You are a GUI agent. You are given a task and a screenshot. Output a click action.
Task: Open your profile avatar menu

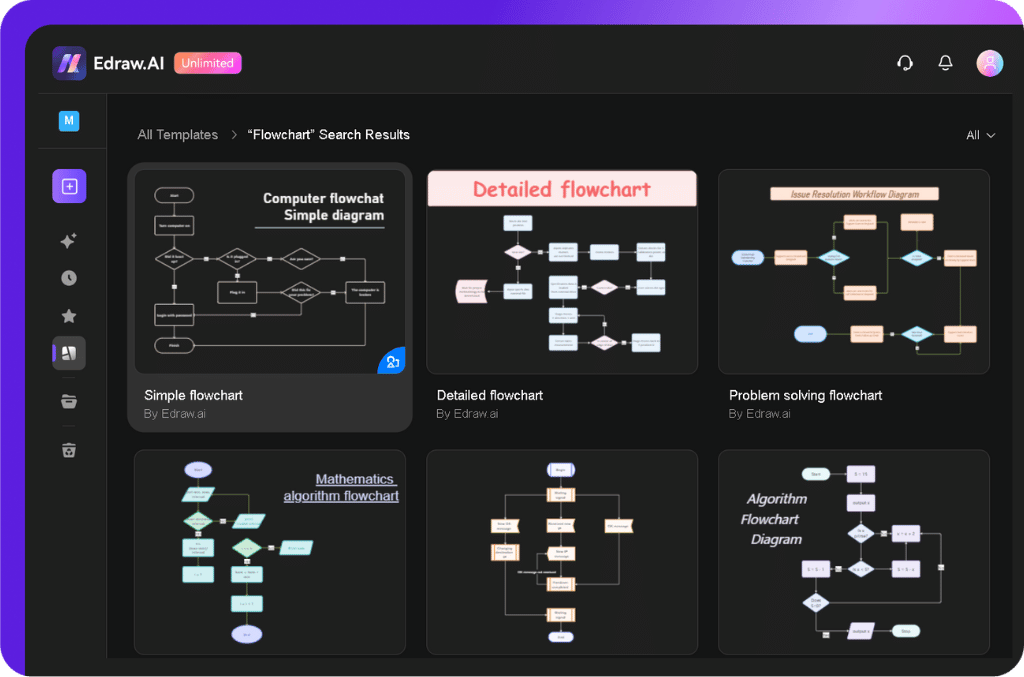[989, 62]
